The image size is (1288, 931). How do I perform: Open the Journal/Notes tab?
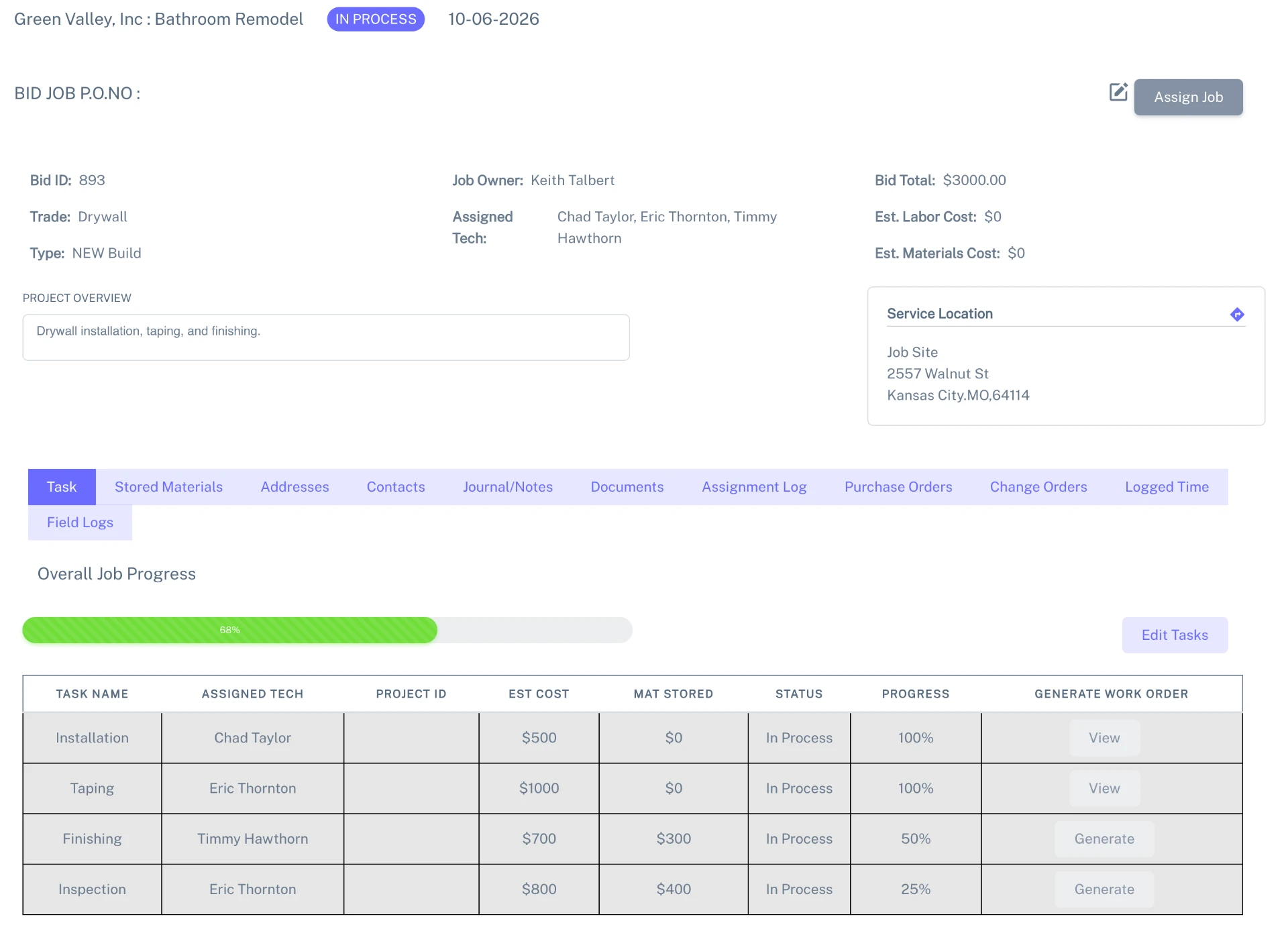tap(508, 487)
